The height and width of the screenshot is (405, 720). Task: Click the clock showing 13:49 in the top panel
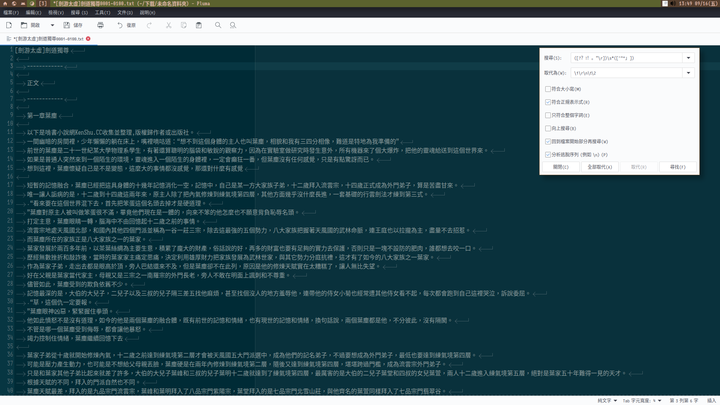click(x=697, y=3)
